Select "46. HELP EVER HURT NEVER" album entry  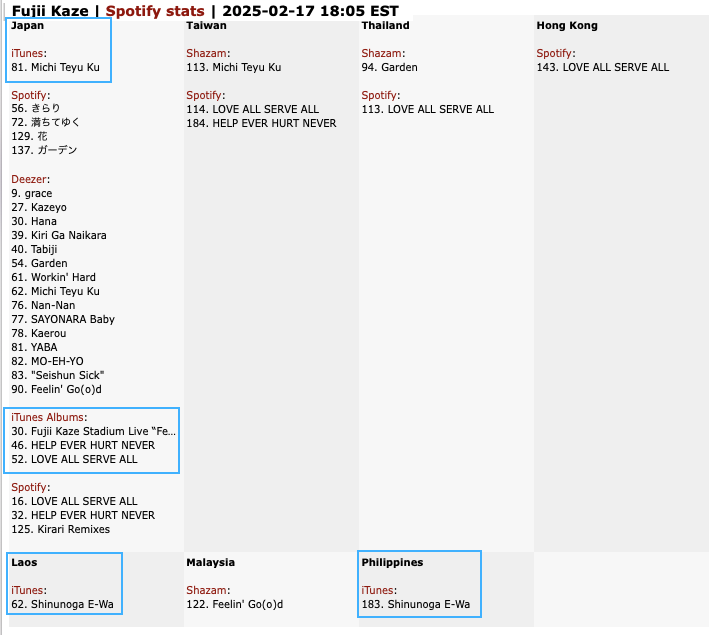click(x=83, y=445)
